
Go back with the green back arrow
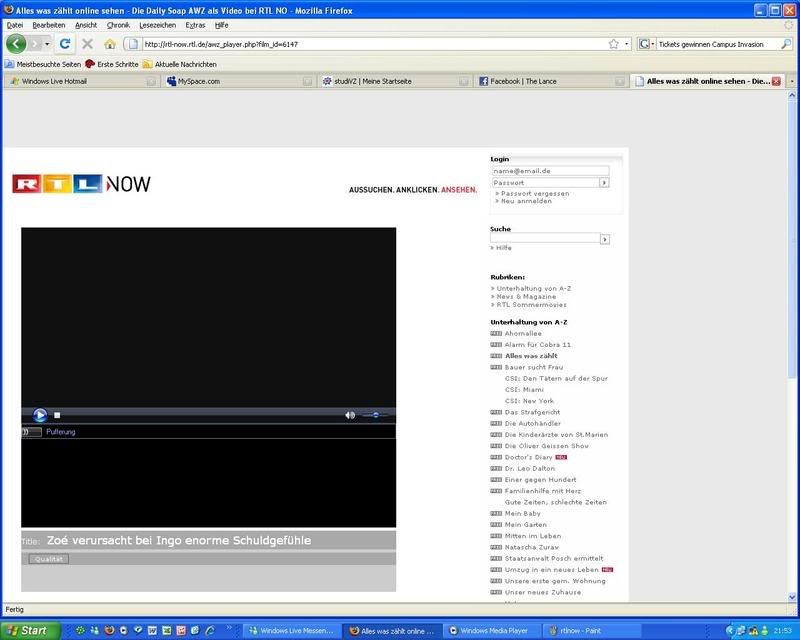[x=16, y=44]
